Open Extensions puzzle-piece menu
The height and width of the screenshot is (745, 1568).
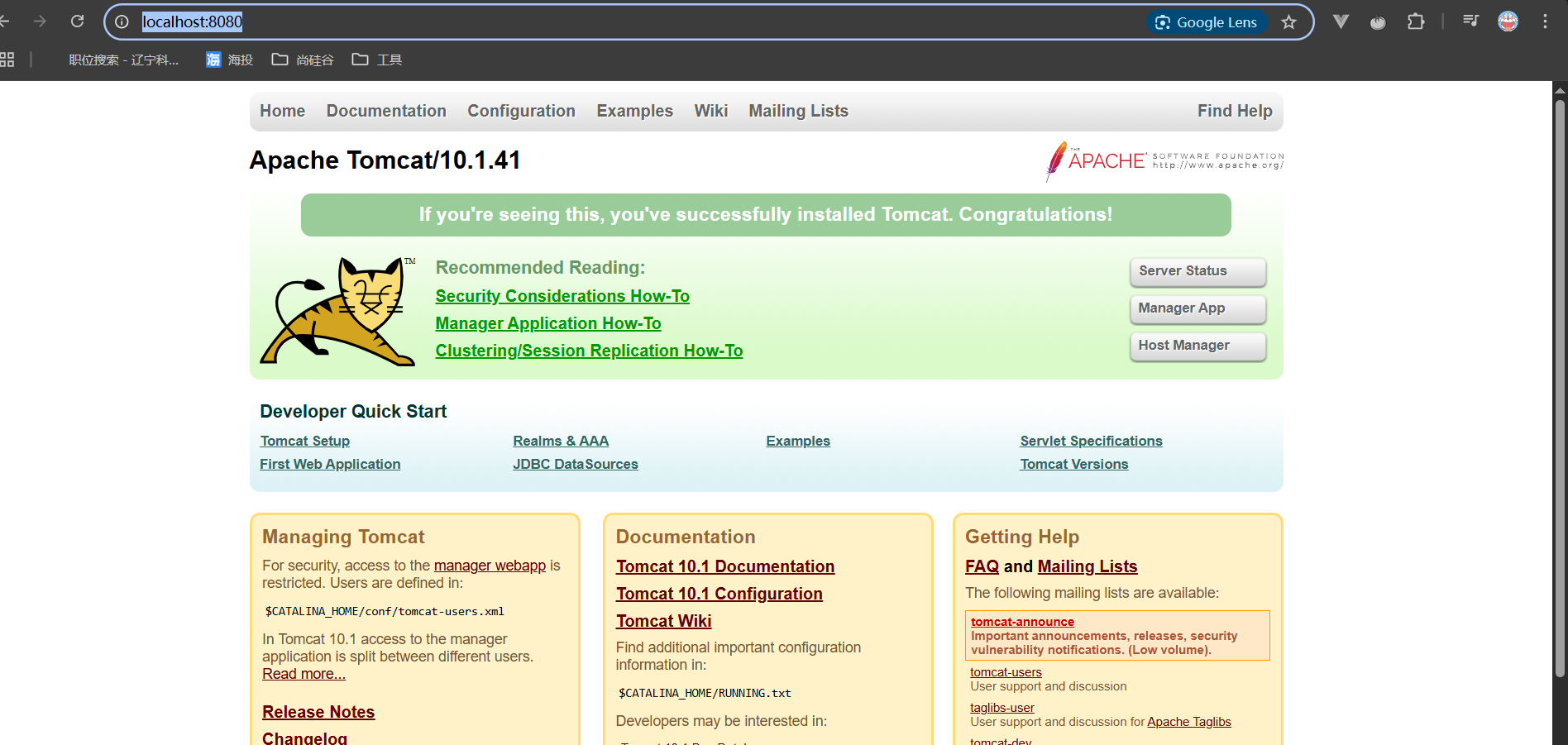(x=1416, y=22)
